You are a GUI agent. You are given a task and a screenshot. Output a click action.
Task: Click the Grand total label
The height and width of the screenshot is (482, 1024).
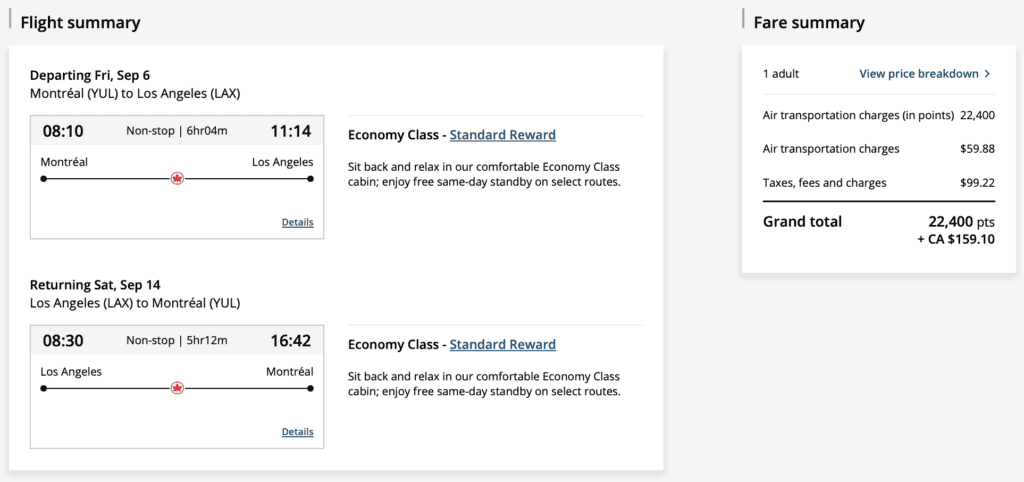pos(802,222)
